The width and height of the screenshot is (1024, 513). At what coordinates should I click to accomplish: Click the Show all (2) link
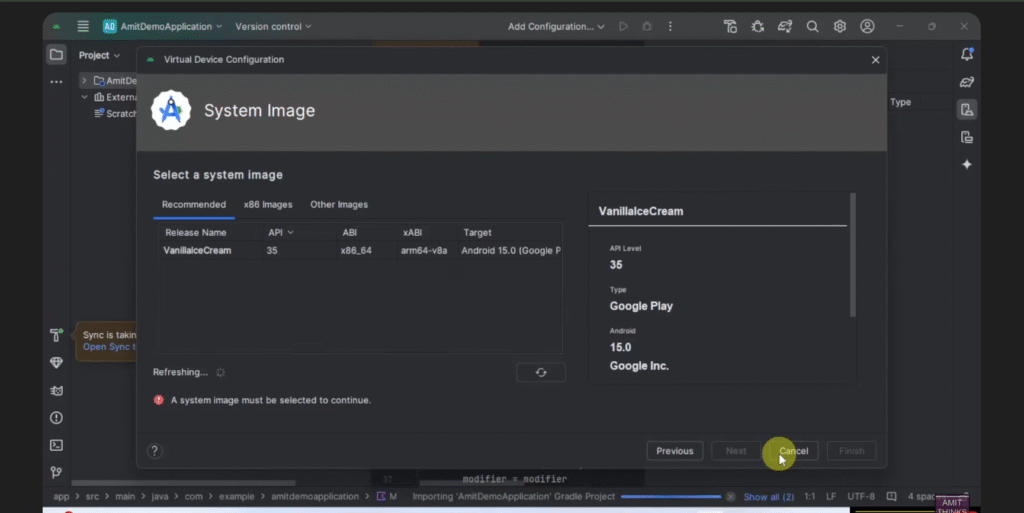tap(769, 497)
